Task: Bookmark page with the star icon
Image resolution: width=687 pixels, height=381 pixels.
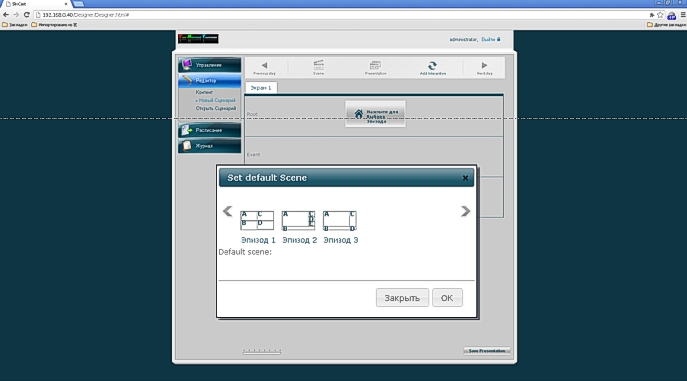Action: click(x=660, y=15)
